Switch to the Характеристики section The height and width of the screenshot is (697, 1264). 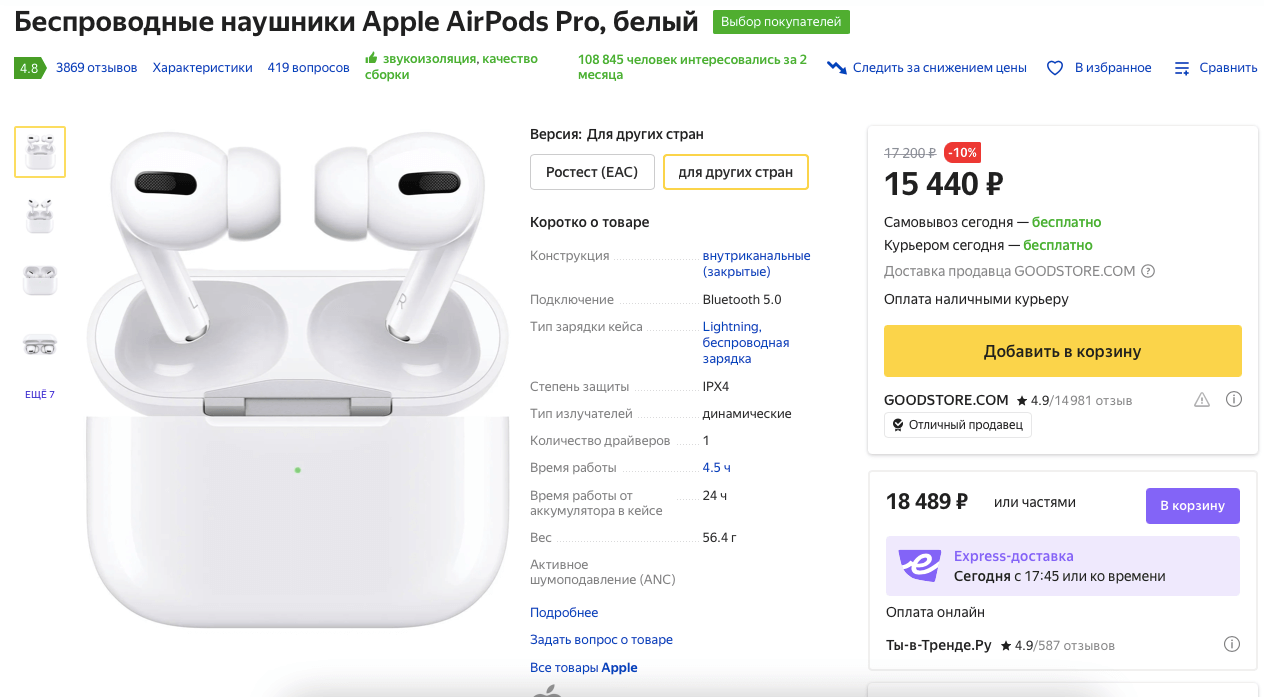[x=202, y=67]
